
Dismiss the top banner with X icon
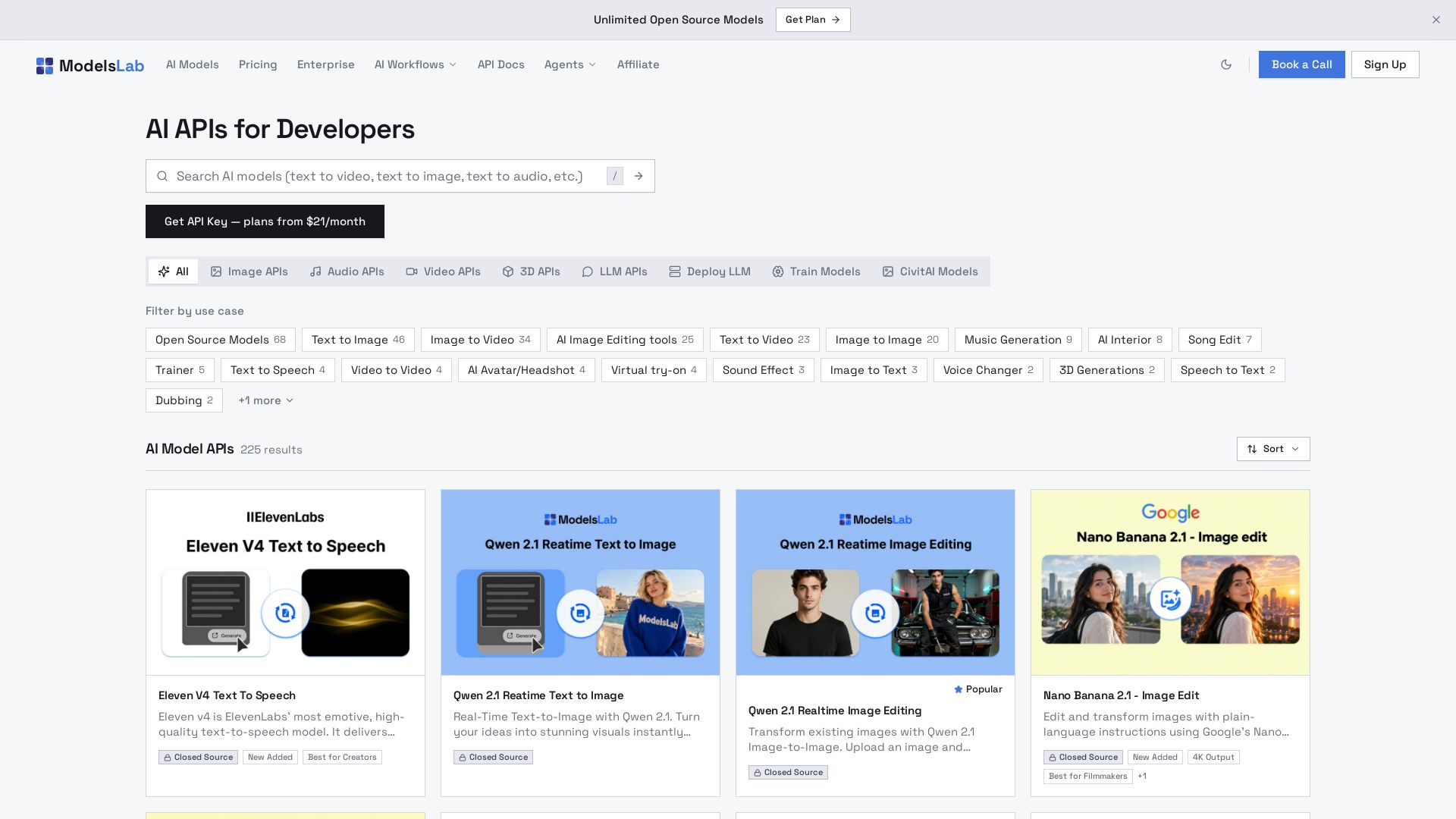click(1436, 20)
